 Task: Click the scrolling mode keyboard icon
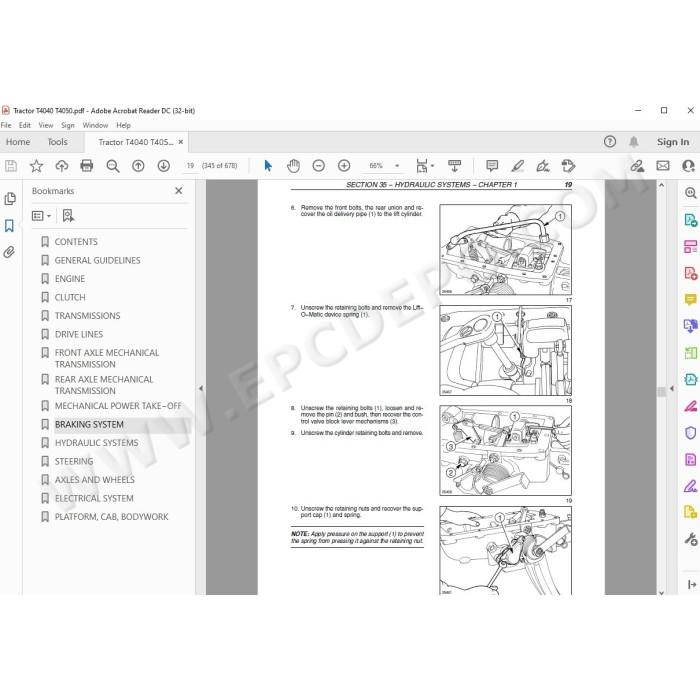click(454, 166)
